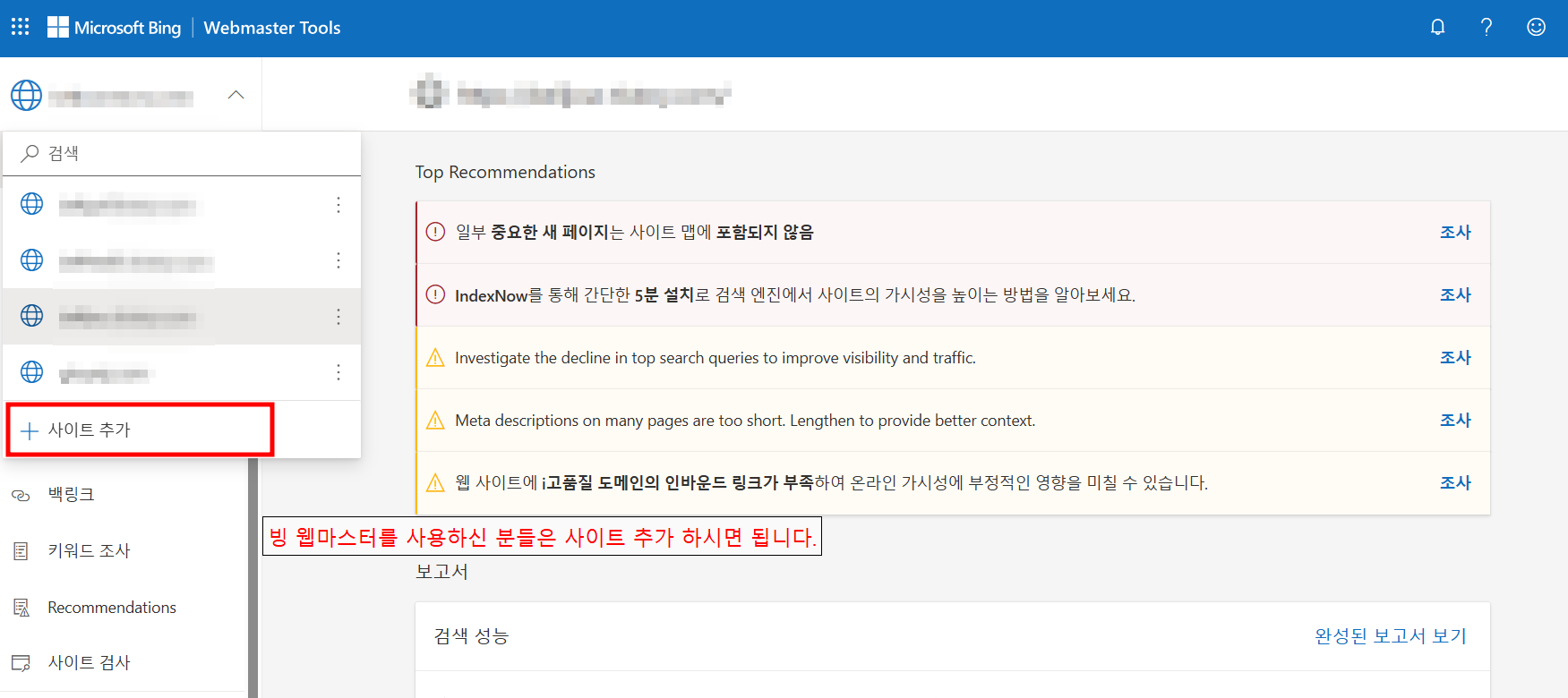This screenshot has height=698, width=1568.
Task: Collapse the site selector chevron
Action: (236, 95)
